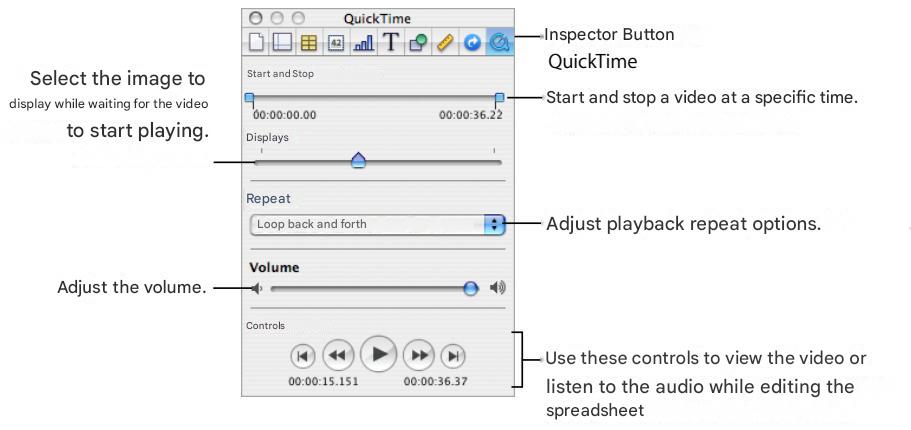The height and width of the screenshot is (430, 911).
Task: Jump to the beginning of the movie
Action: (x=303, y=356)
